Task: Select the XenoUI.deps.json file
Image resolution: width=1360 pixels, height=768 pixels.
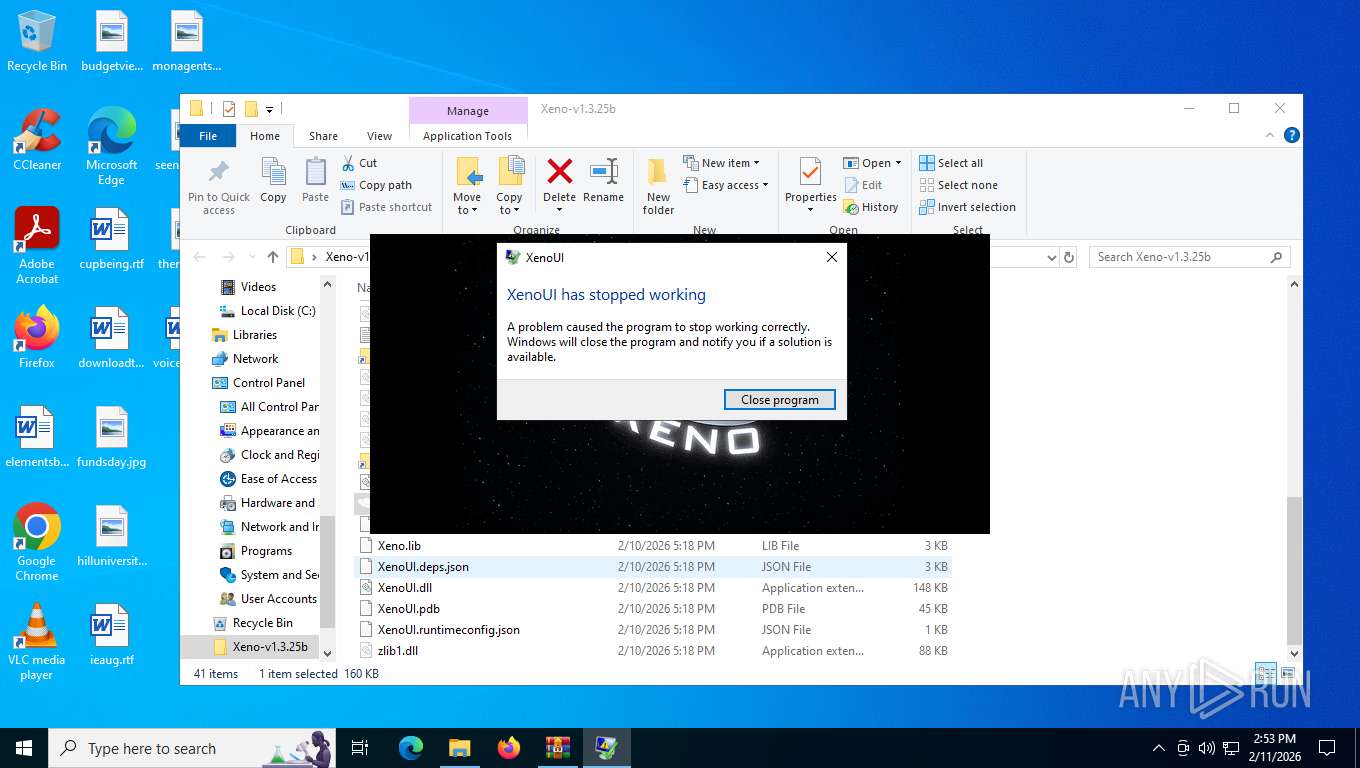Action: [423, 567]
